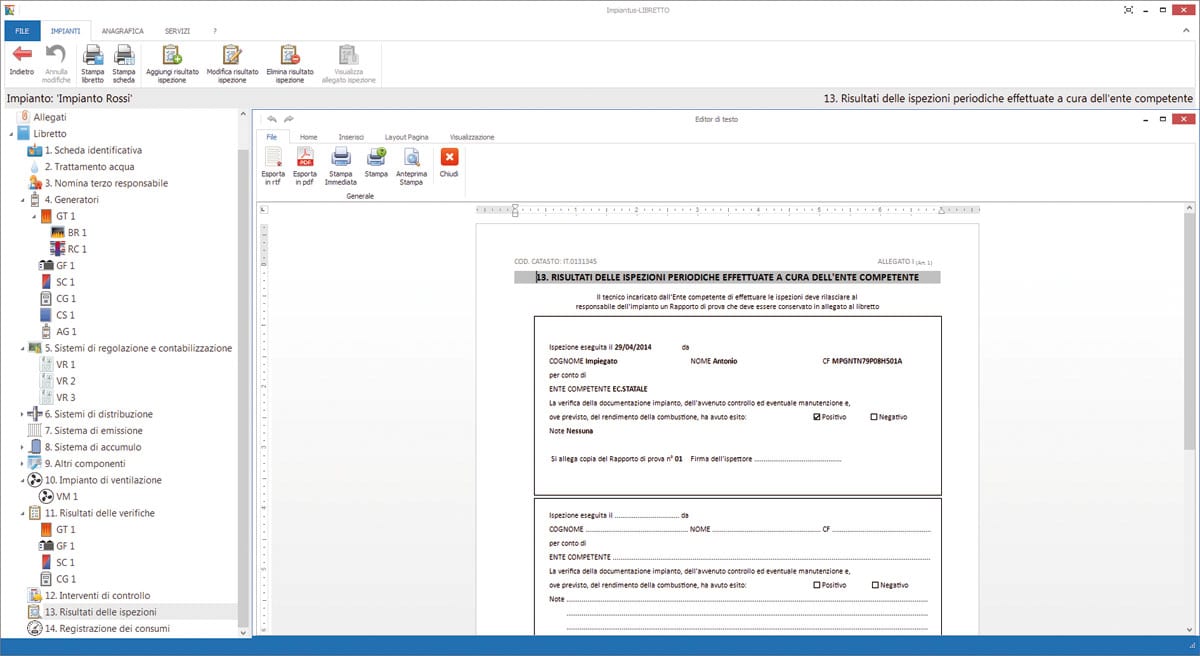Select CS 1 generator item

click(58, 315)
